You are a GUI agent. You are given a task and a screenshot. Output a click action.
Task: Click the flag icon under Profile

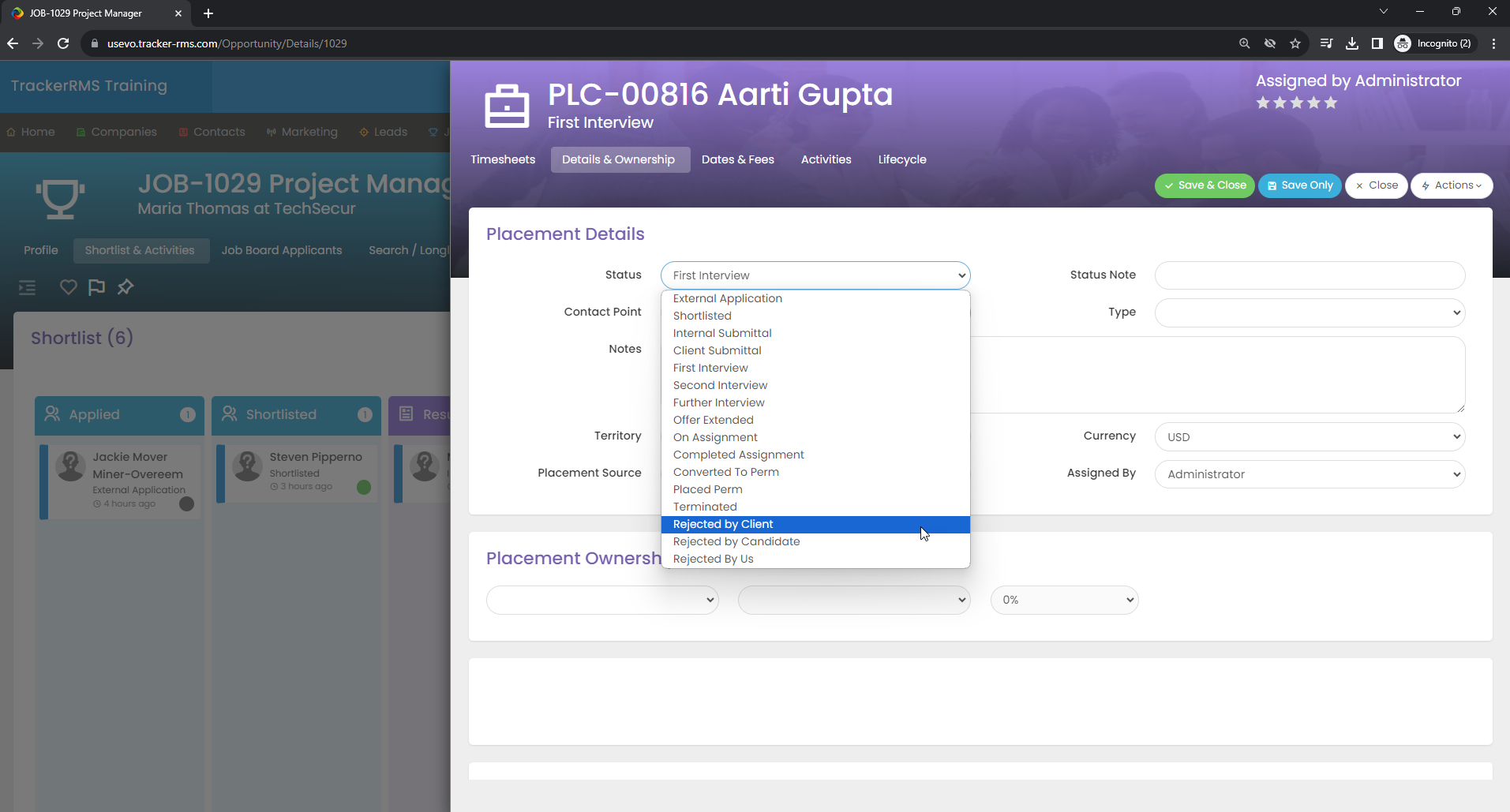[x=96, y=287]
